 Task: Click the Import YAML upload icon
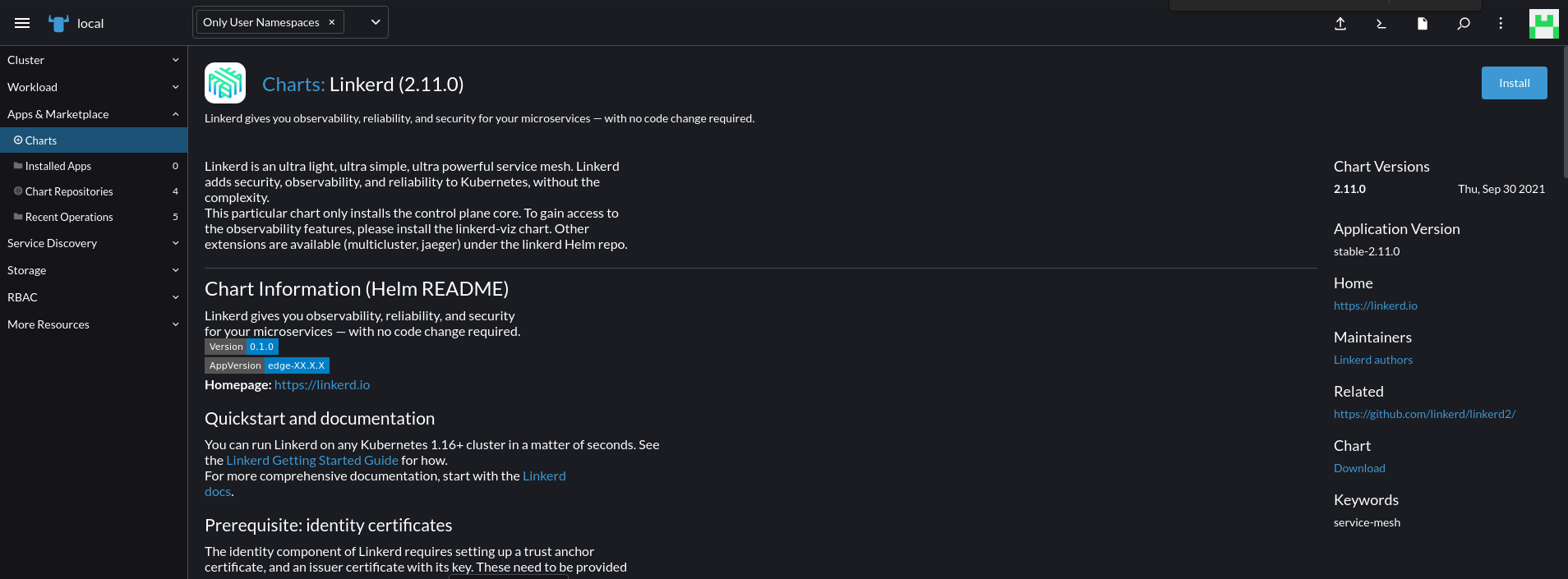[x=1340, y=24]
